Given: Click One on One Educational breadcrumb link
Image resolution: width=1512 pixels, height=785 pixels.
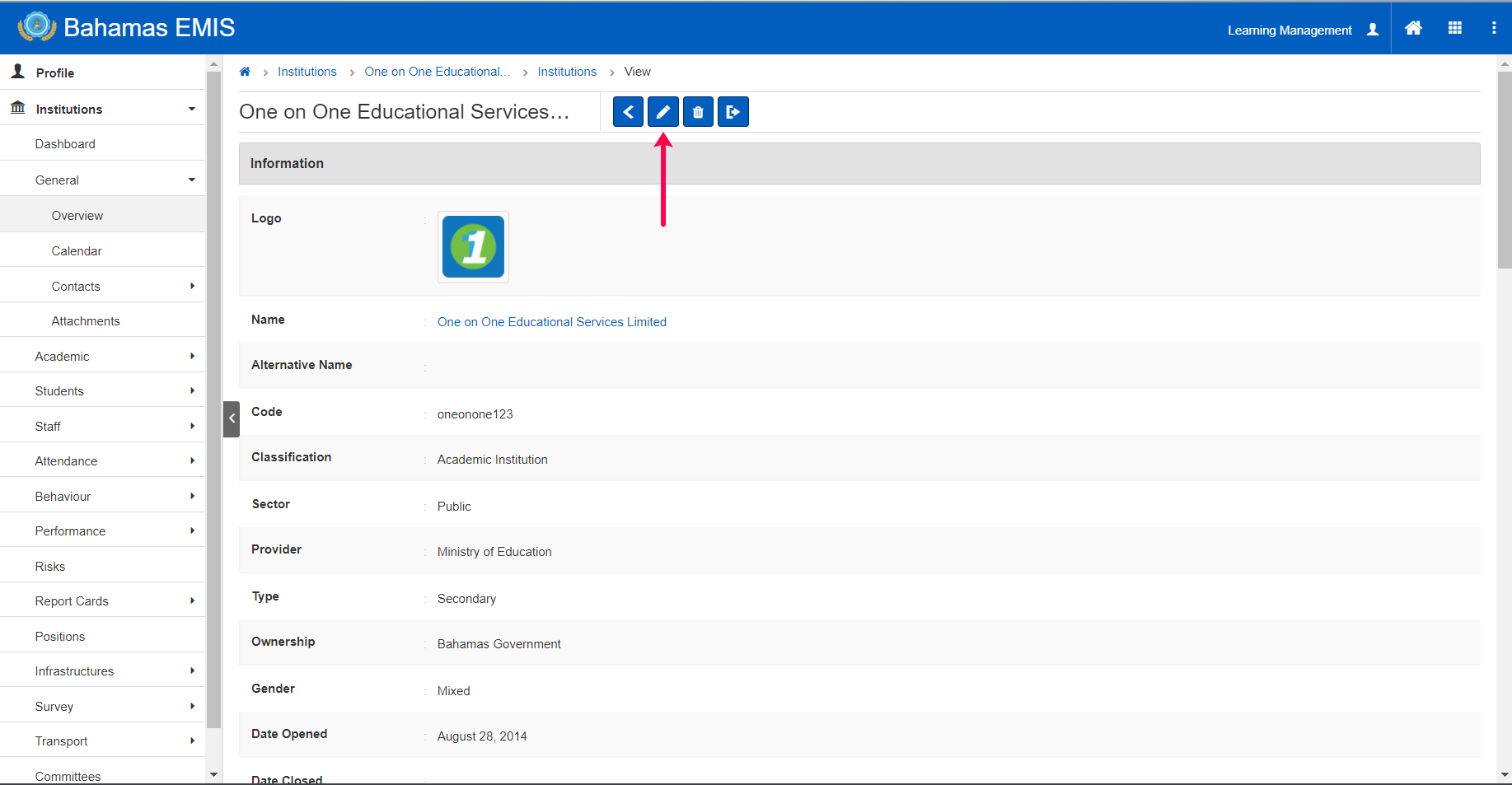Looking at the screenshot, I should coord(438,72).
